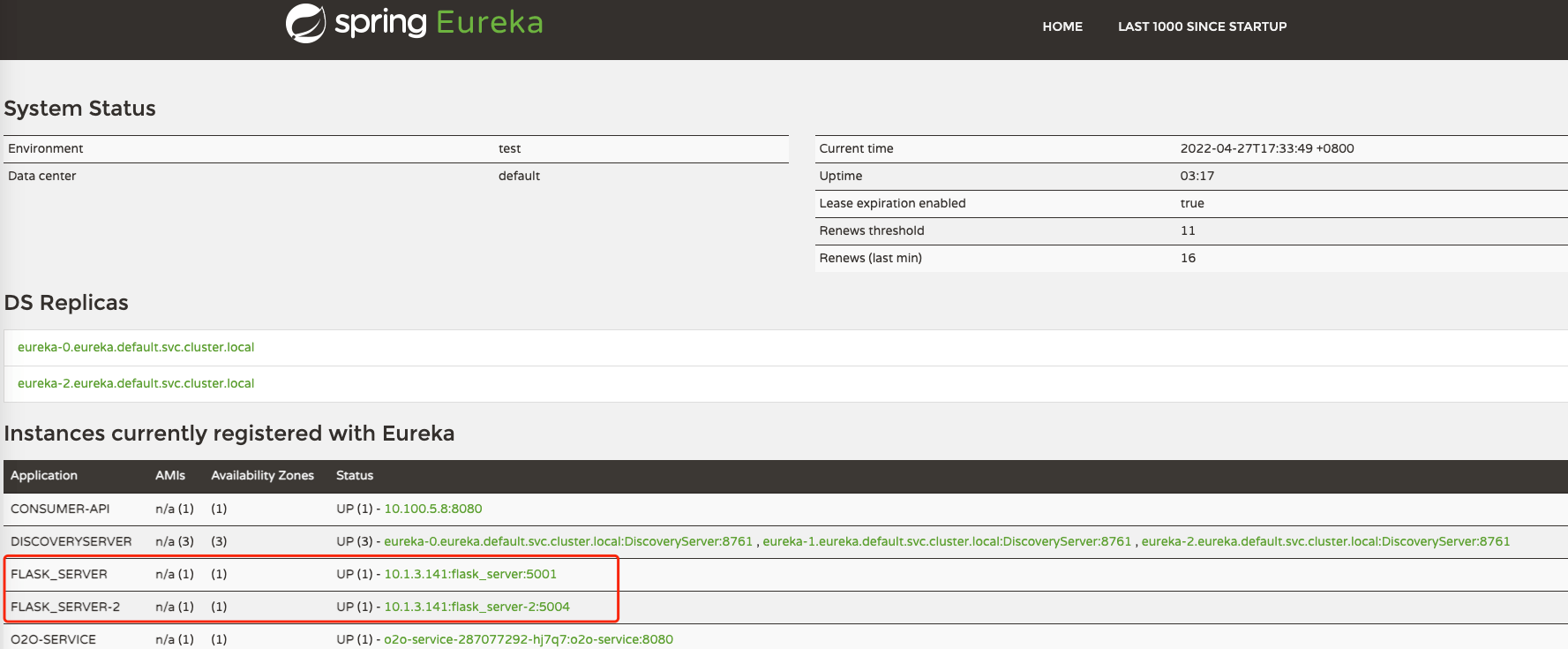Click the Spring Eureka logo icon
1568x649 pixels.
[x=305, y=23]
